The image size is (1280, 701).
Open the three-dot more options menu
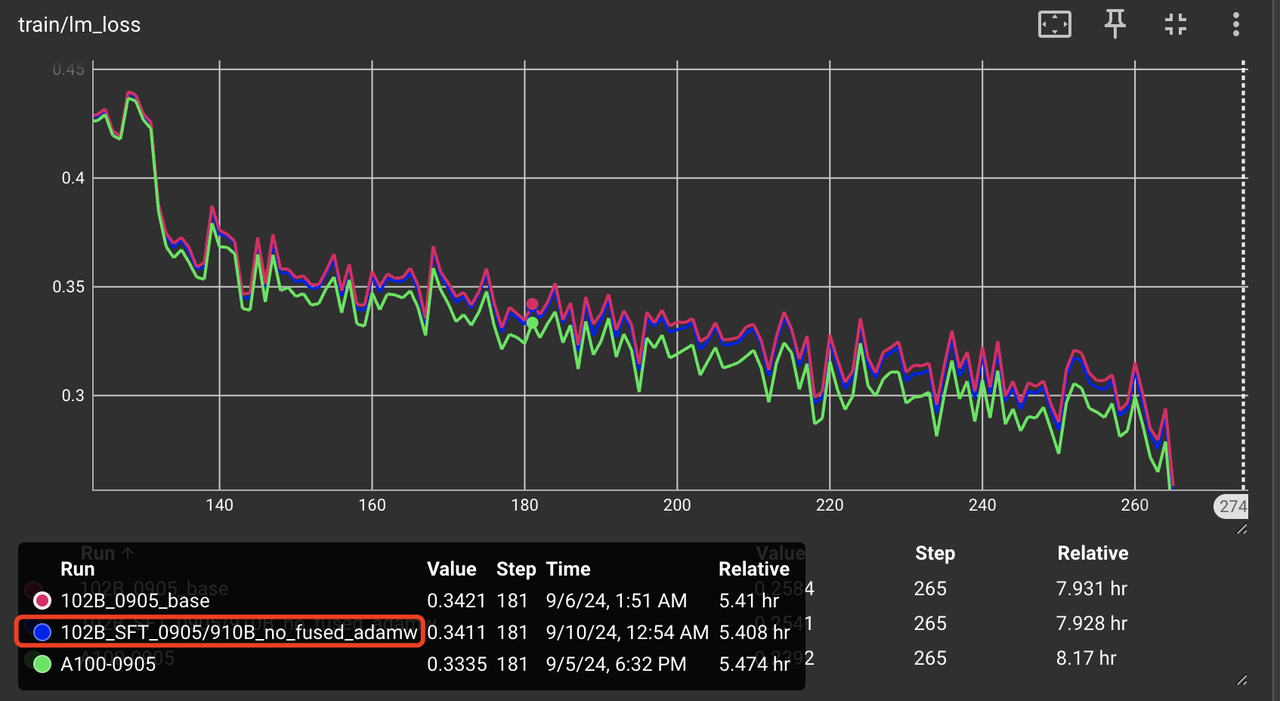pyautogui.click(x=1237, y=24)
